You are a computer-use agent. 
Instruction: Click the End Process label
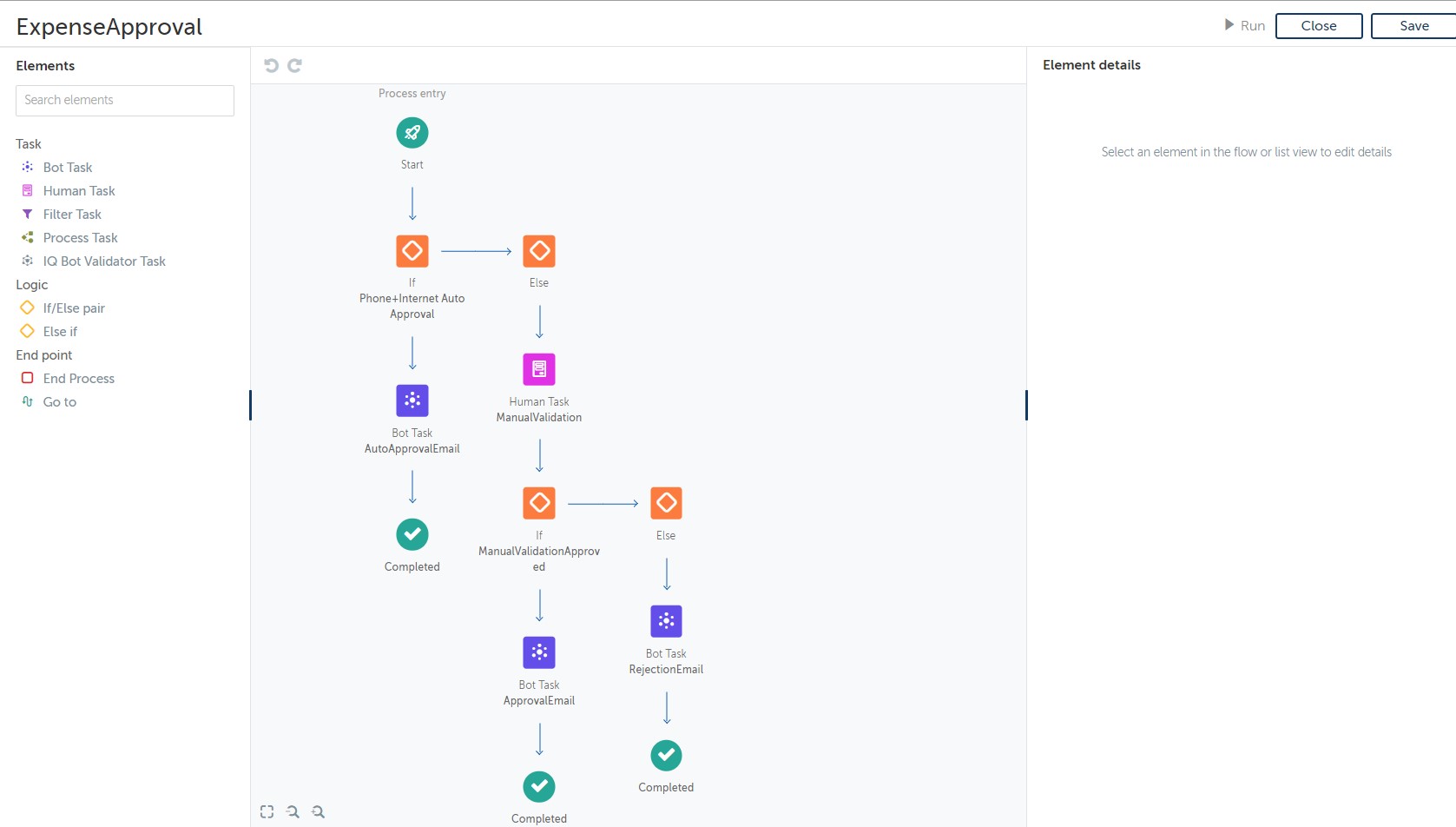click(x=79, y=378)
